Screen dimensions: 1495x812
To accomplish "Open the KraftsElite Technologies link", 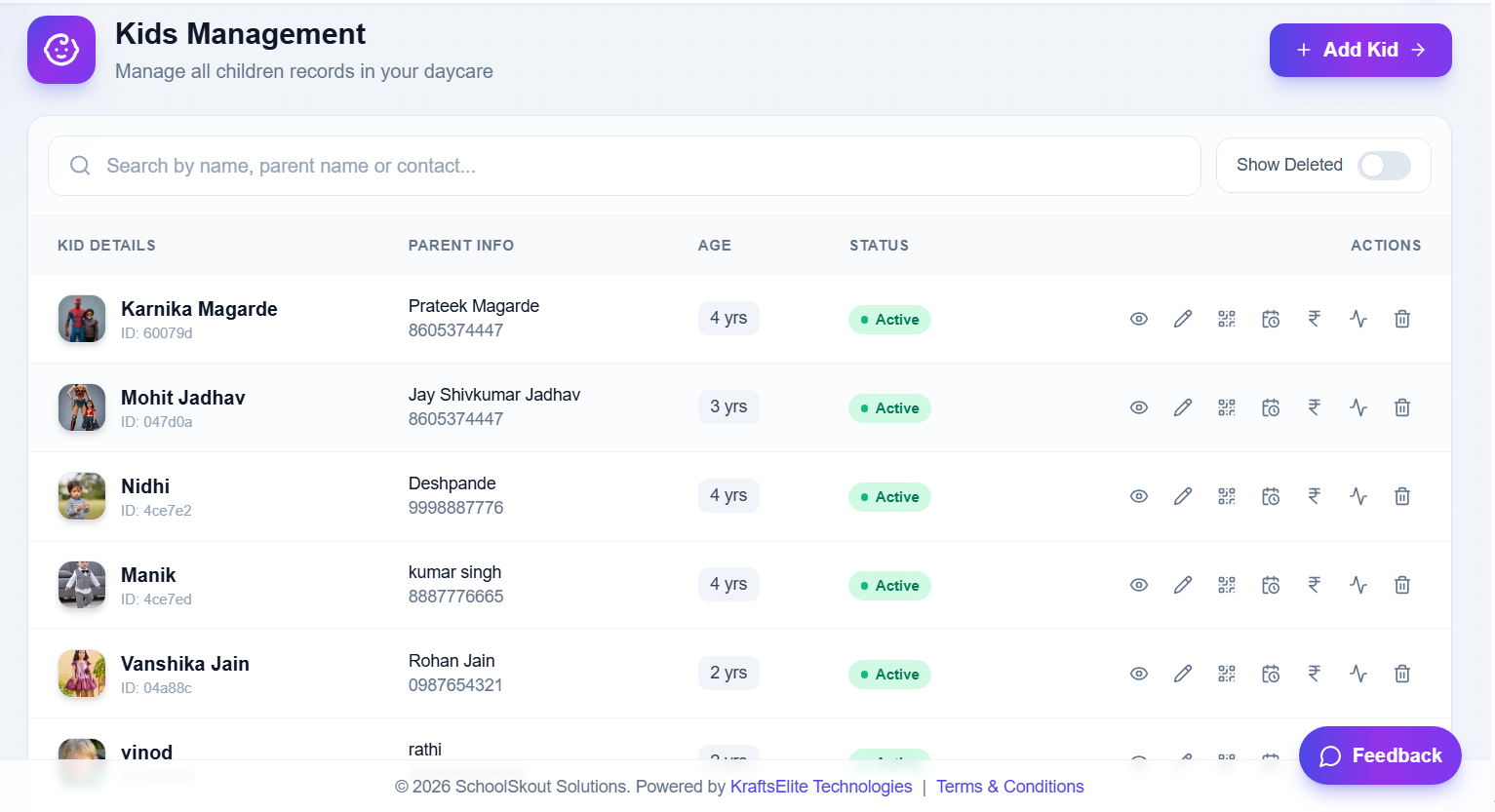I will pos(821,786).
